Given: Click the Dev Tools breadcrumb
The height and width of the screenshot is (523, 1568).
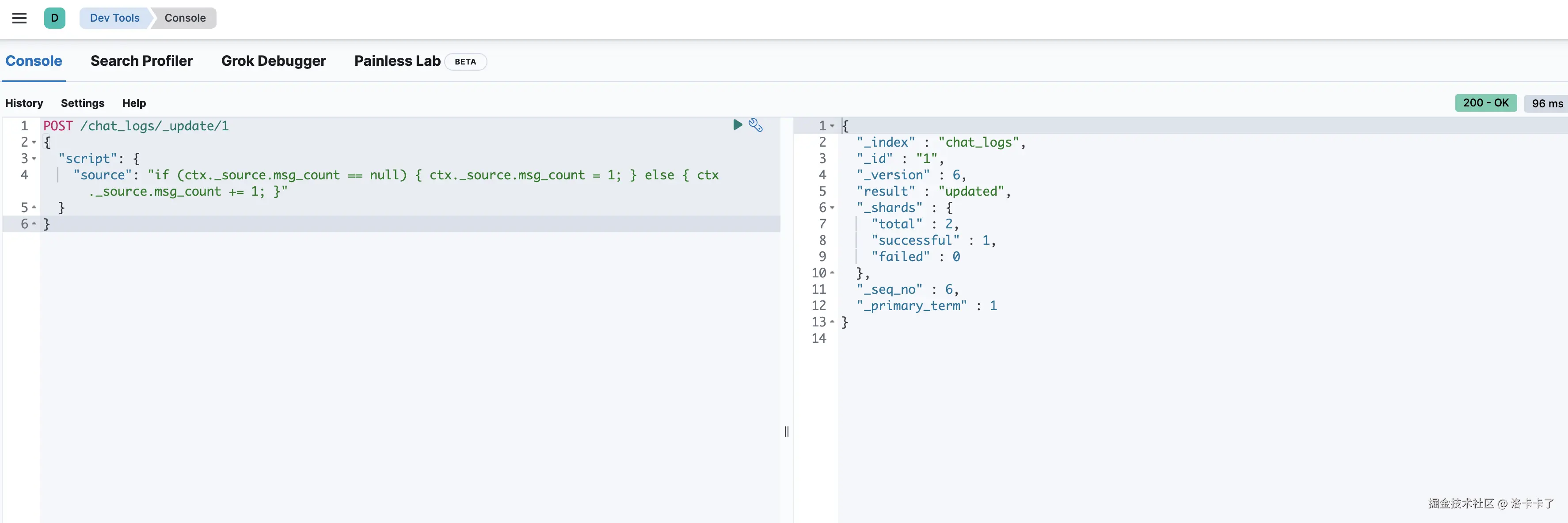Looking at the screenshot, I should pos(114,18).
